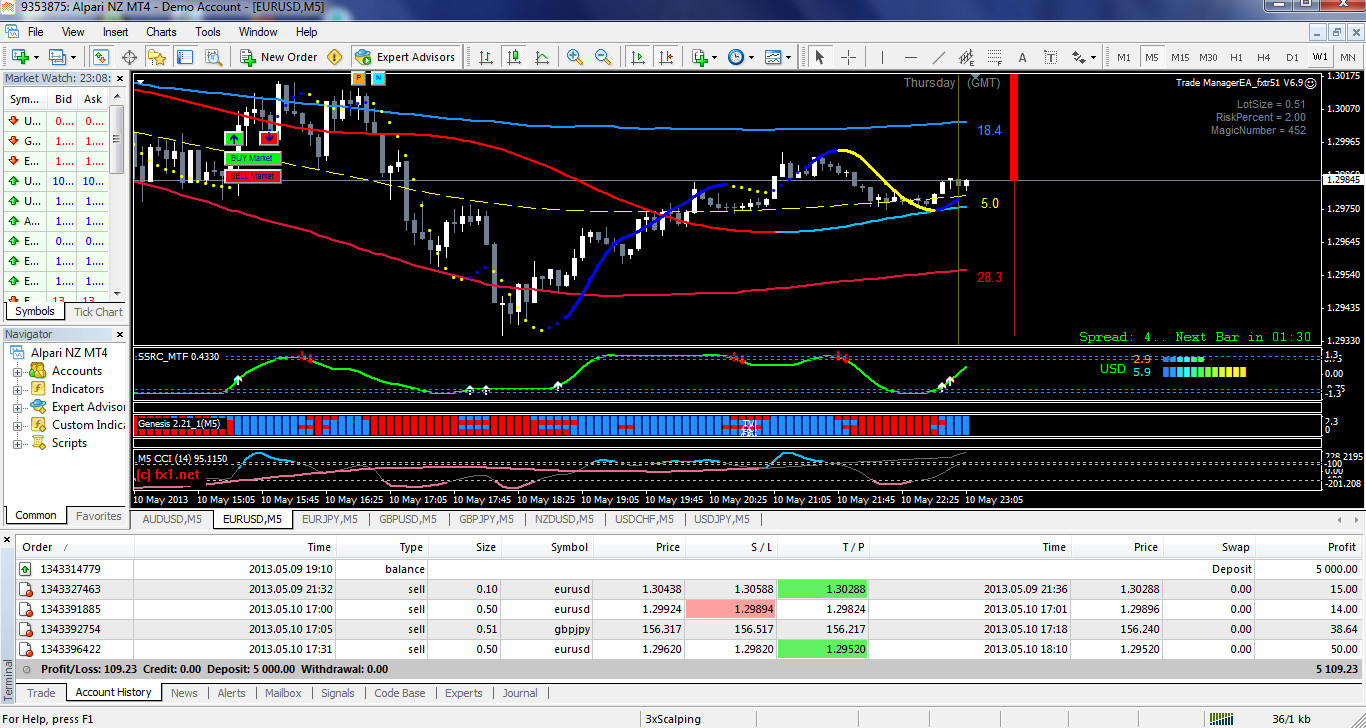Viewport: 1366px width, 728px height.
Task: Open the Profiles toolbar icon
Action: pos(57,57)
